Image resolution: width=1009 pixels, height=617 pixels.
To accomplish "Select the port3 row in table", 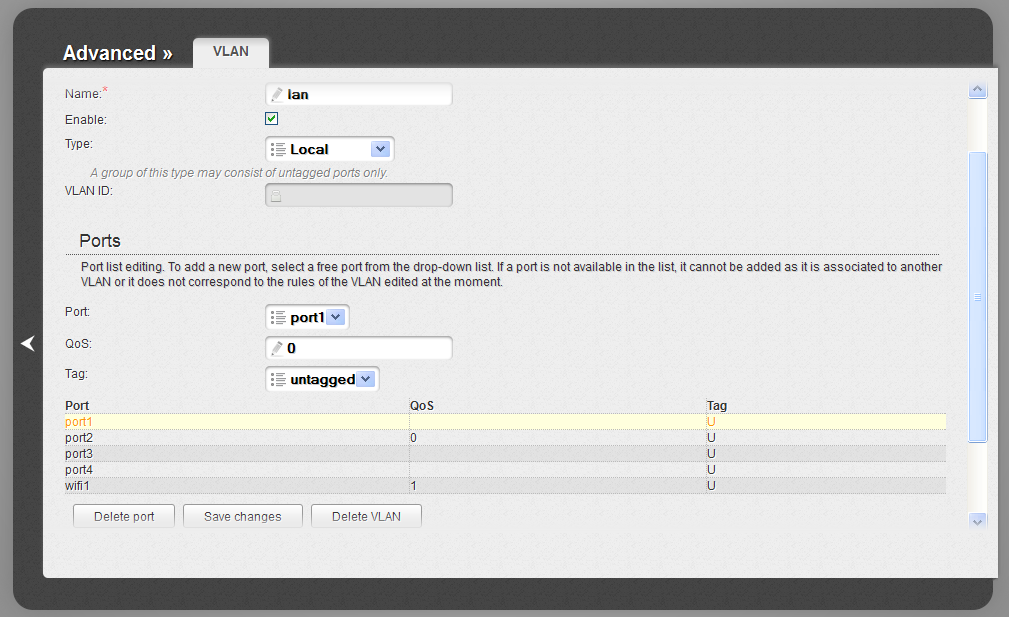I will [x=505, y=454].
